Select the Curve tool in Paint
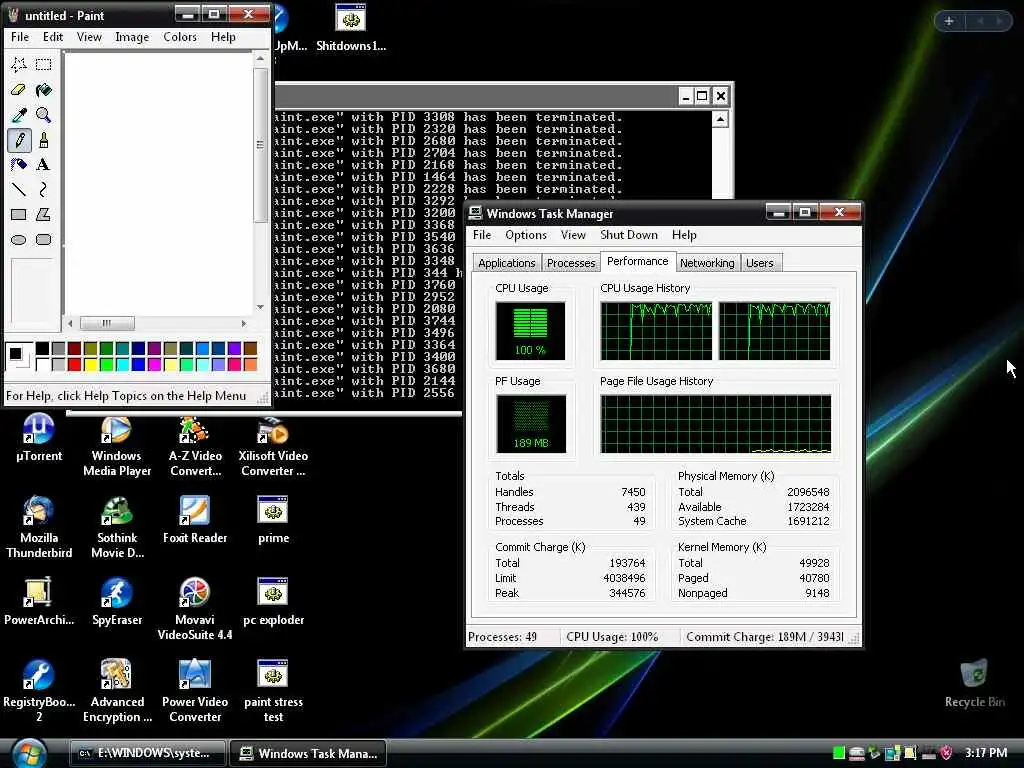 click(x=44, y=189)
